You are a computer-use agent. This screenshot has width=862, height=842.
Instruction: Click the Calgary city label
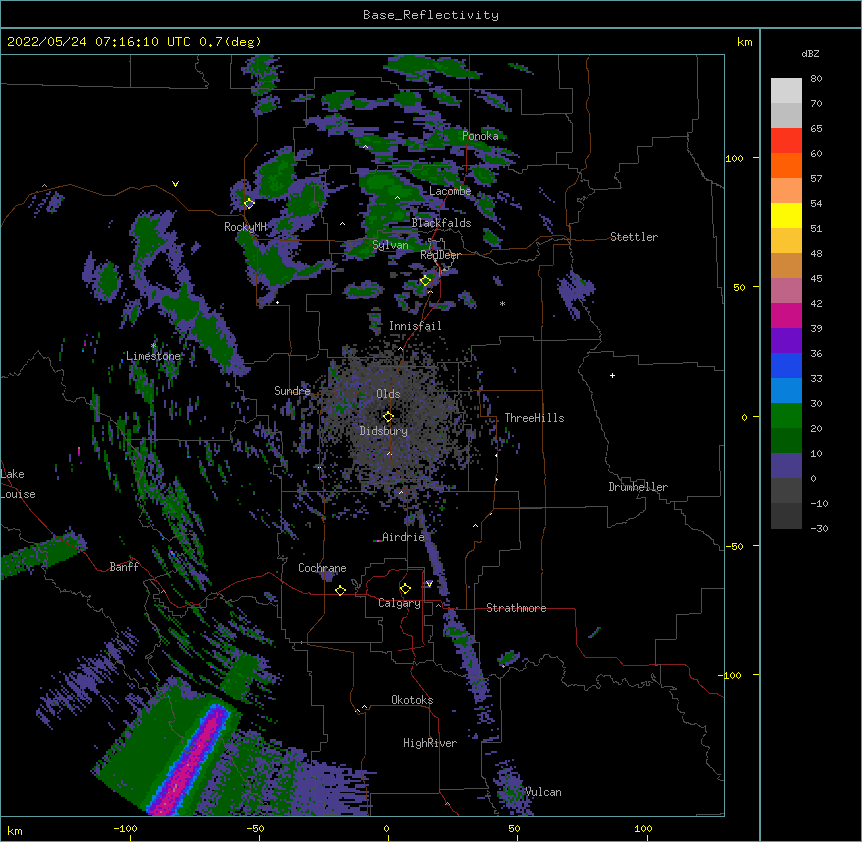point(399,603)
